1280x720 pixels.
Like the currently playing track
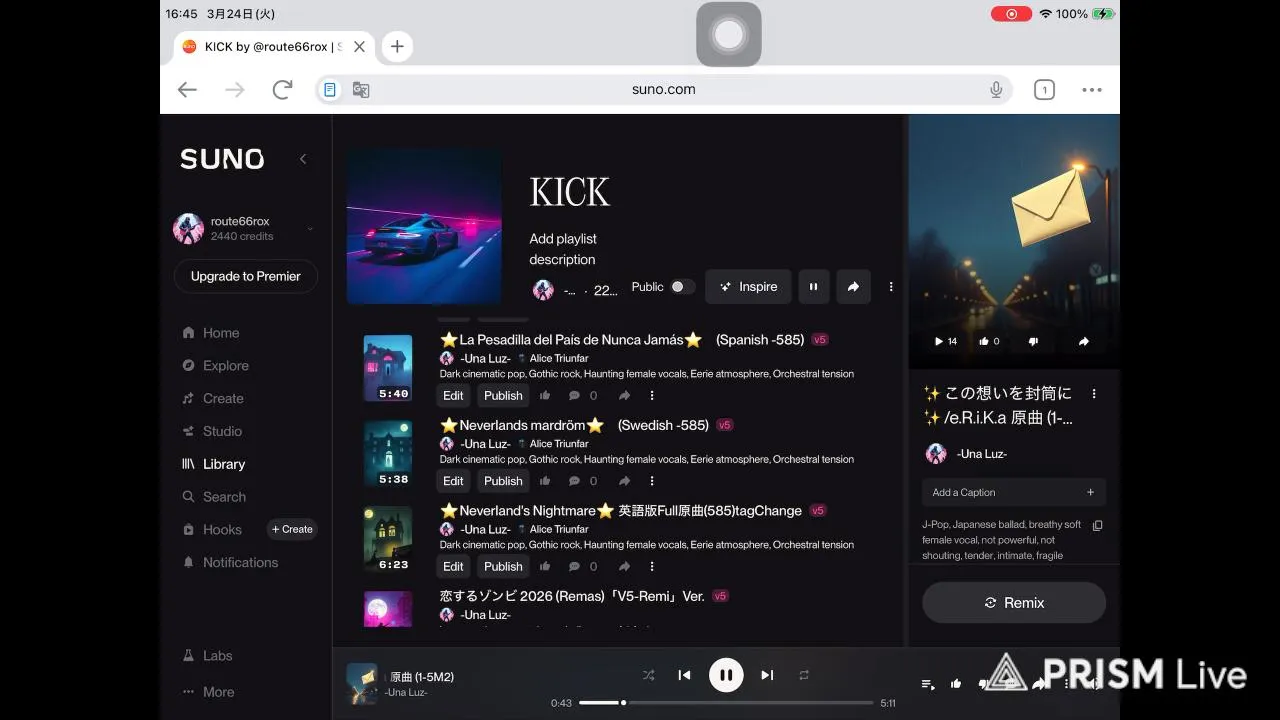[956, 684]
